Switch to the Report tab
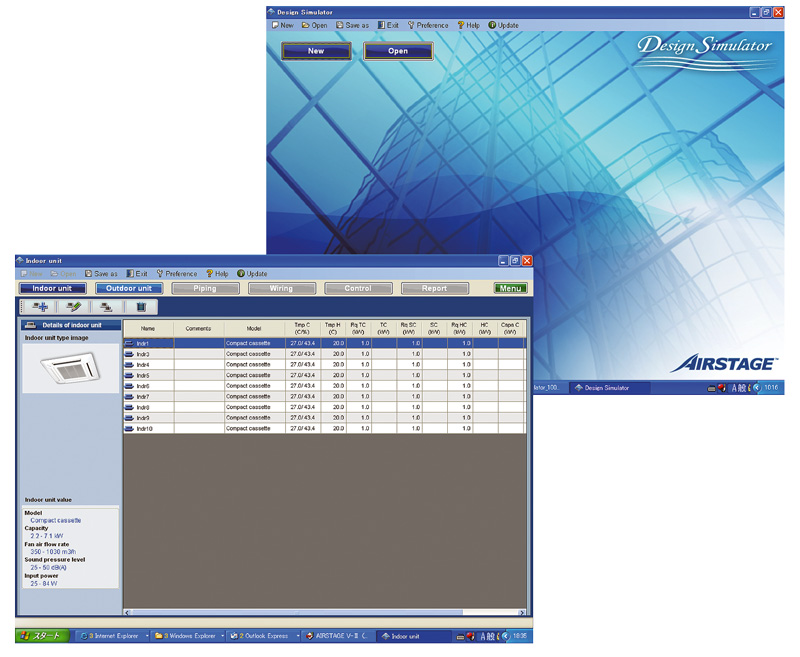800x657 pixels. click(435, 288)
